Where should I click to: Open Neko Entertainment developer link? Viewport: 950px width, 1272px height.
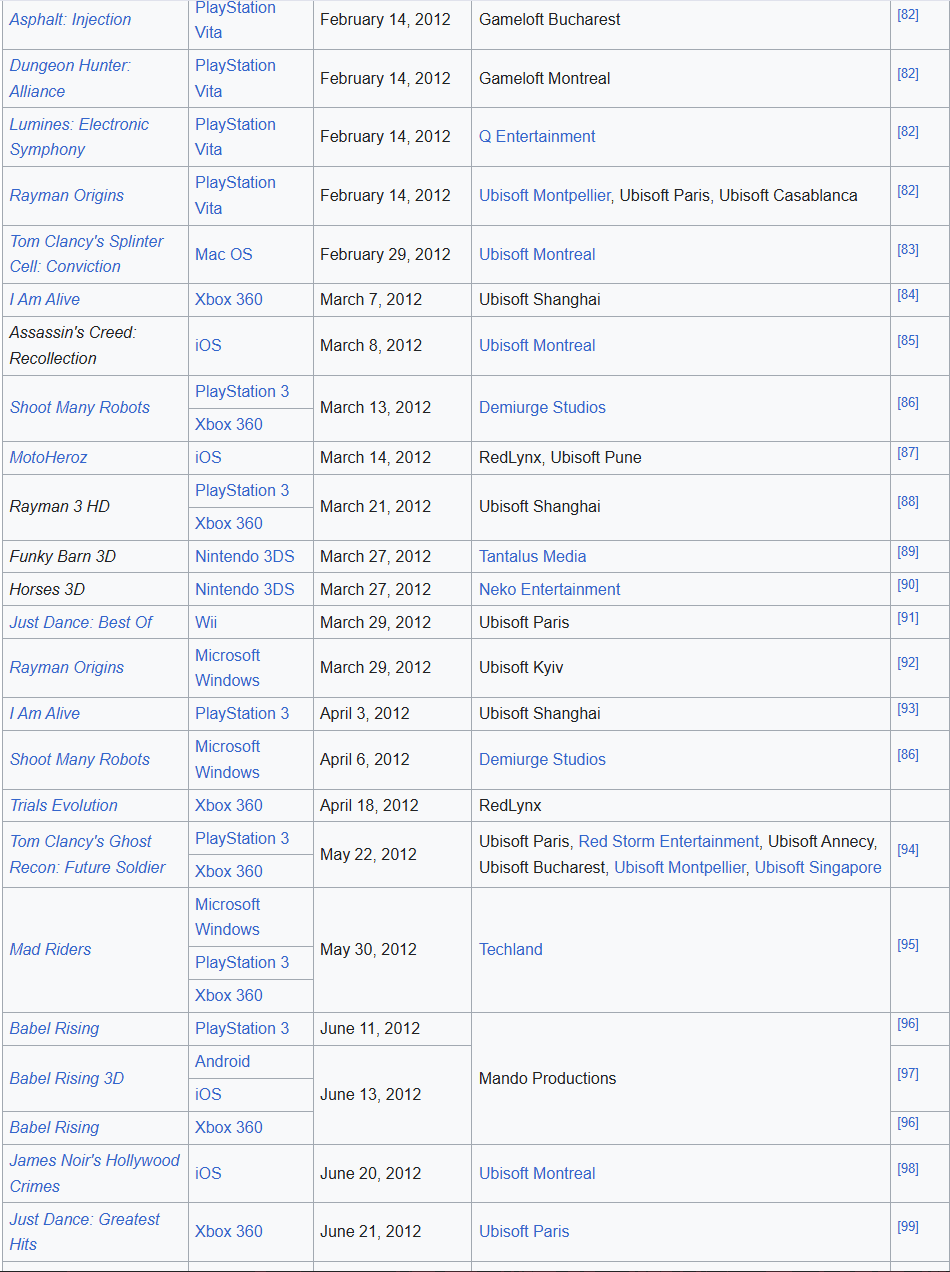pyautogui.click(x=550, y=589)
